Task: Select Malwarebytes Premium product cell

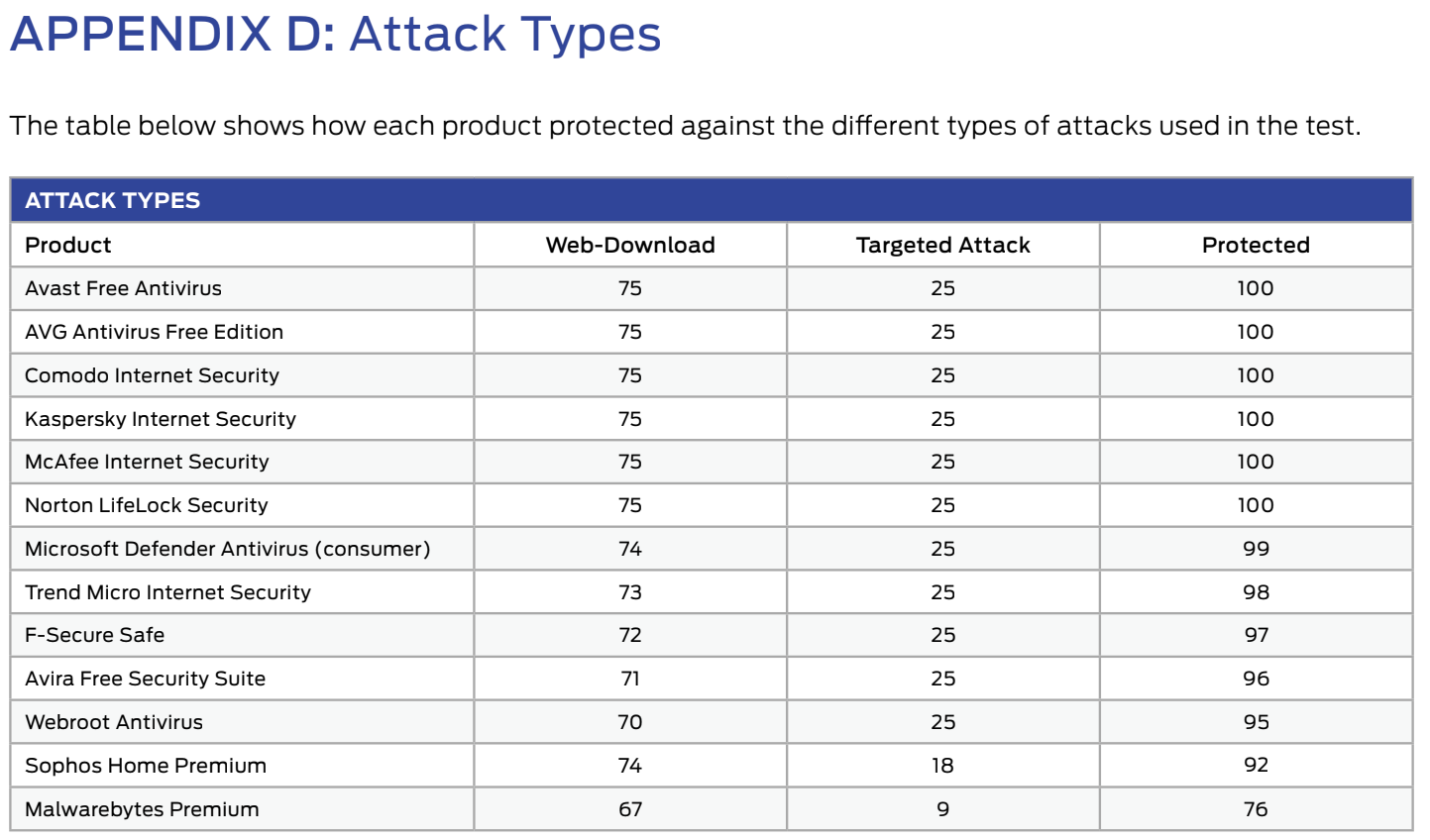Action: tap(142, 809)
